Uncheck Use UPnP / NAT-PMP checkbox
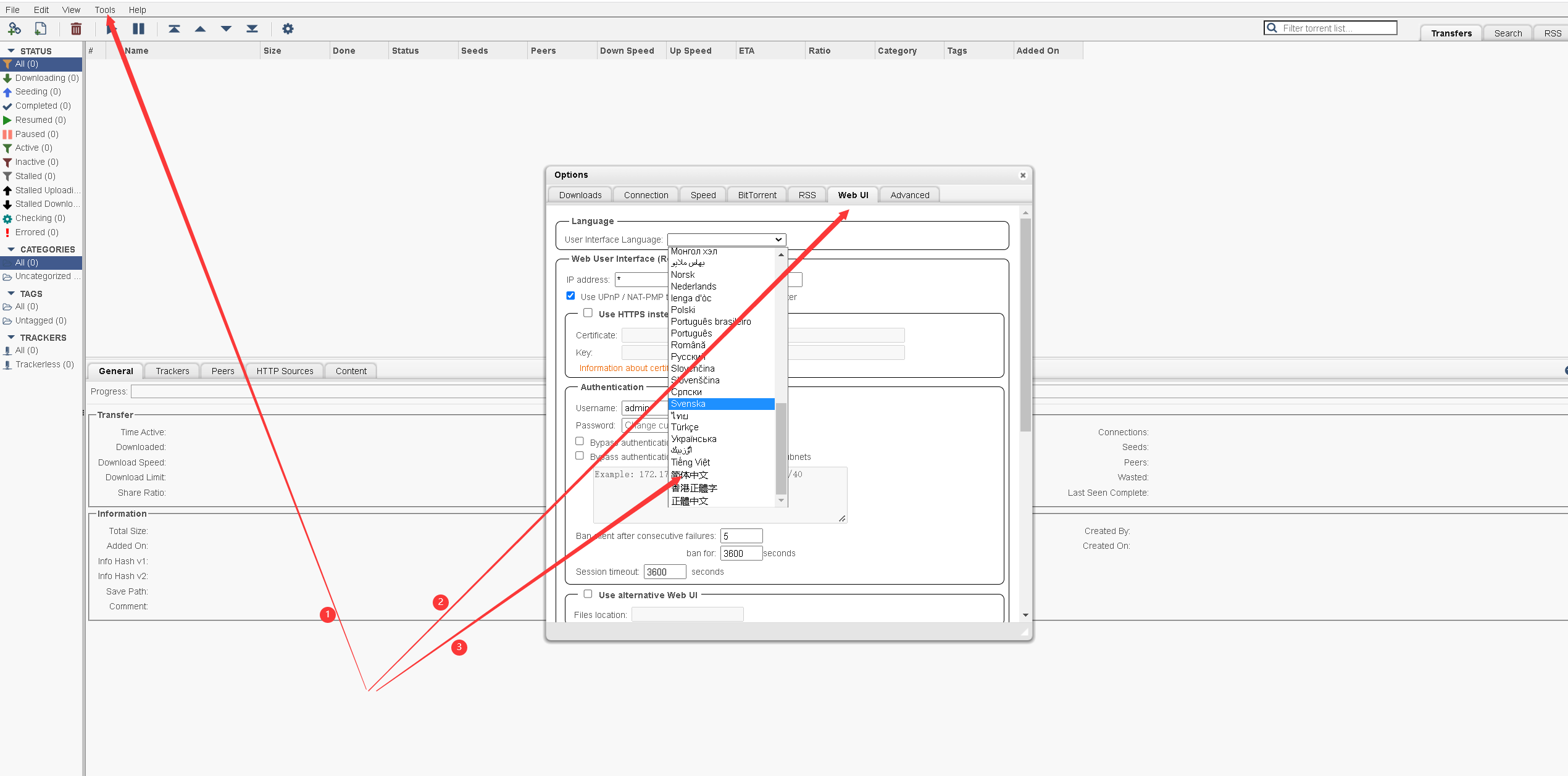The image size is (1568, 776). [x=570, y=296]
